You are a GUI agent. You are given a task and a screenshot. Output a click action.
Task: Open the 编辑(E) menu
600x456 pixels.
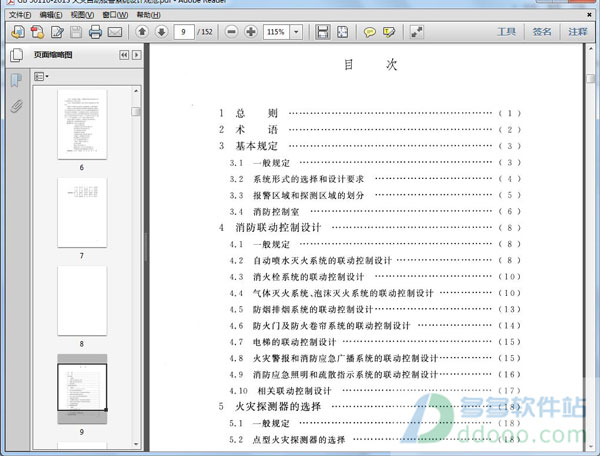(51, 15)
